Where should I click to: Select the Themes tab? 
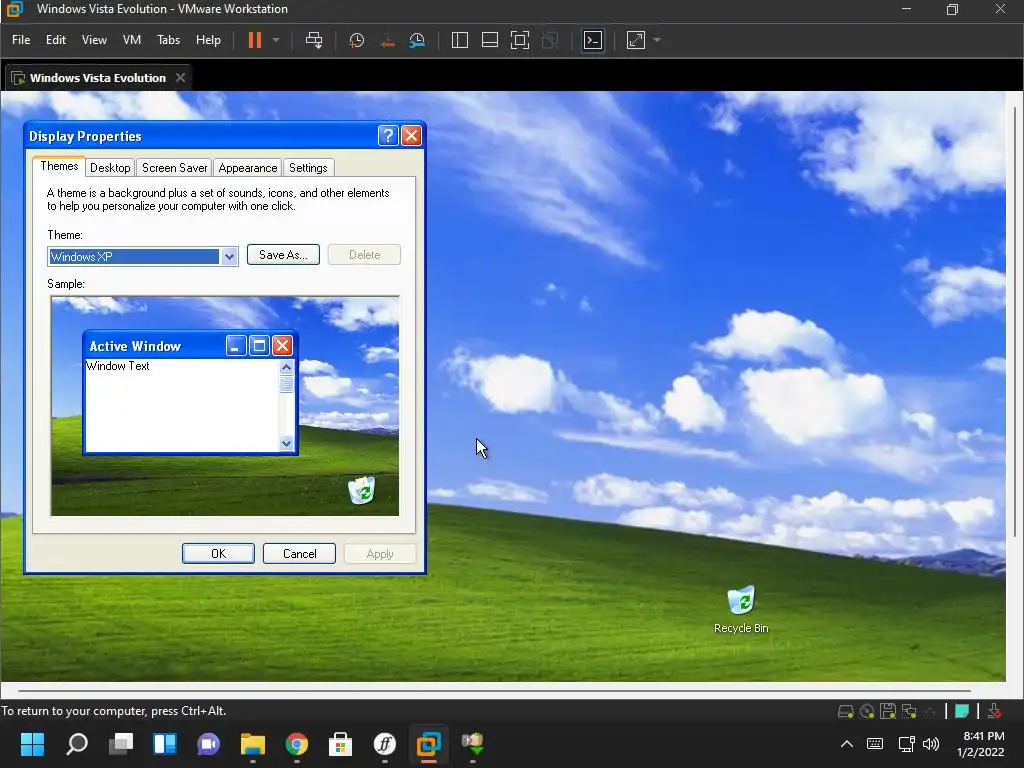coord(59,166)
